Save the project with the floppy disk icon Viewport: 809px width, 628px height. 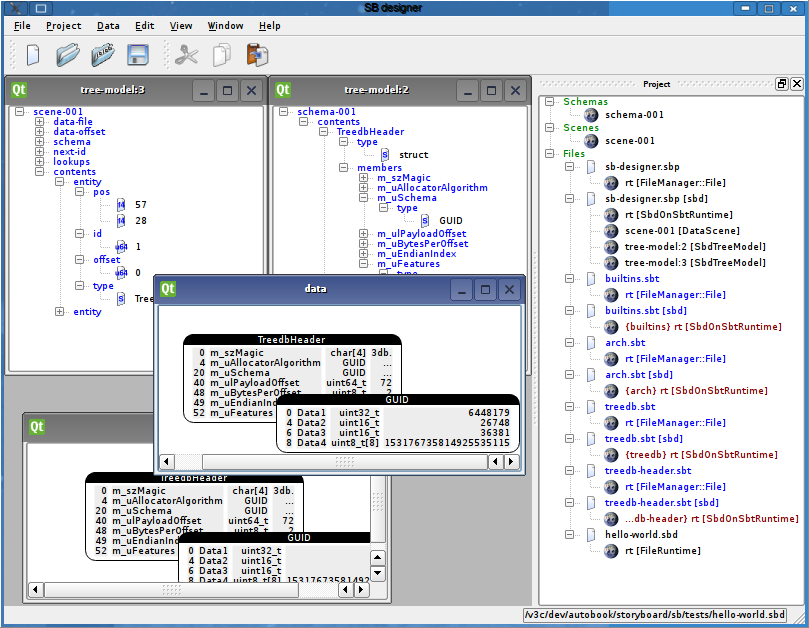point(137,55)
